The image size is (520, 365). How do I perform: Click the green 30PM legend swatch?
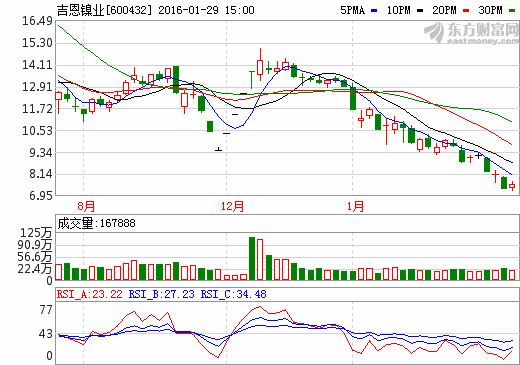click(512, 11)
